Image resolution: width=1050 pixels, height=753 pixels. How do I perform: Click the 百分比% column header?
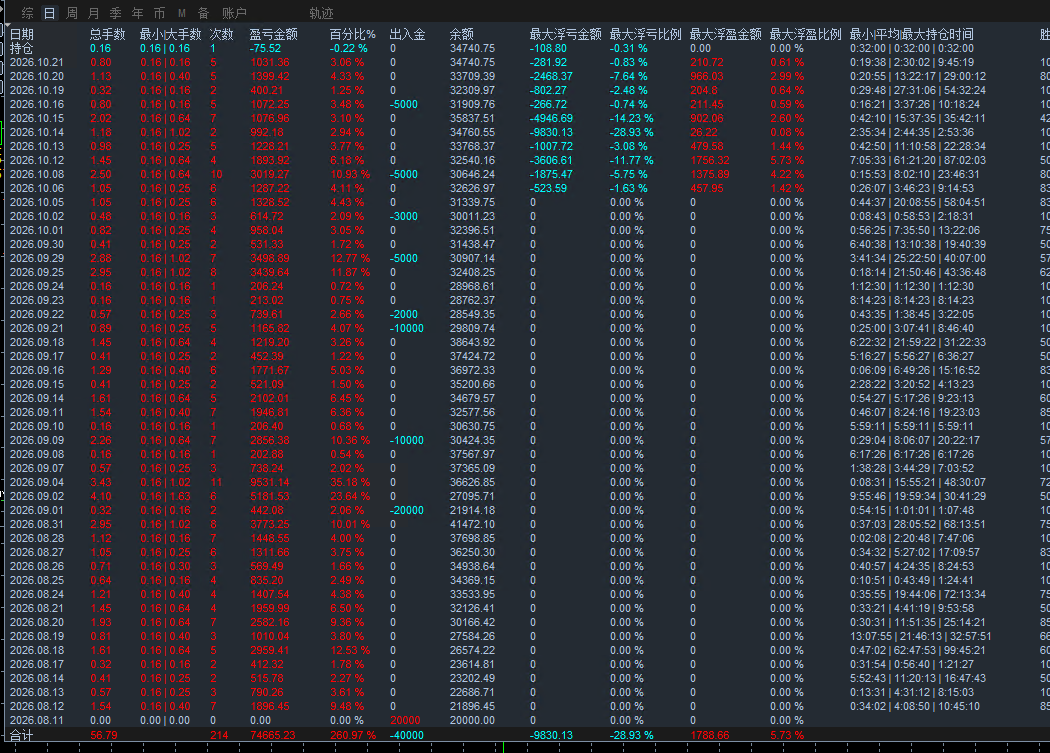coord(353,34)
